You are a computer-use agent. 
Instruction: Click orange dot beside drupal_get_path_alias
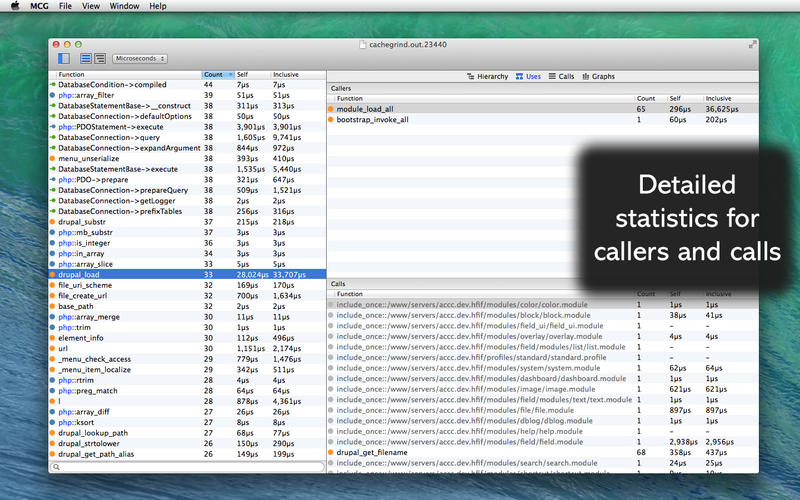pyautogui.click(x=52, y=454)
